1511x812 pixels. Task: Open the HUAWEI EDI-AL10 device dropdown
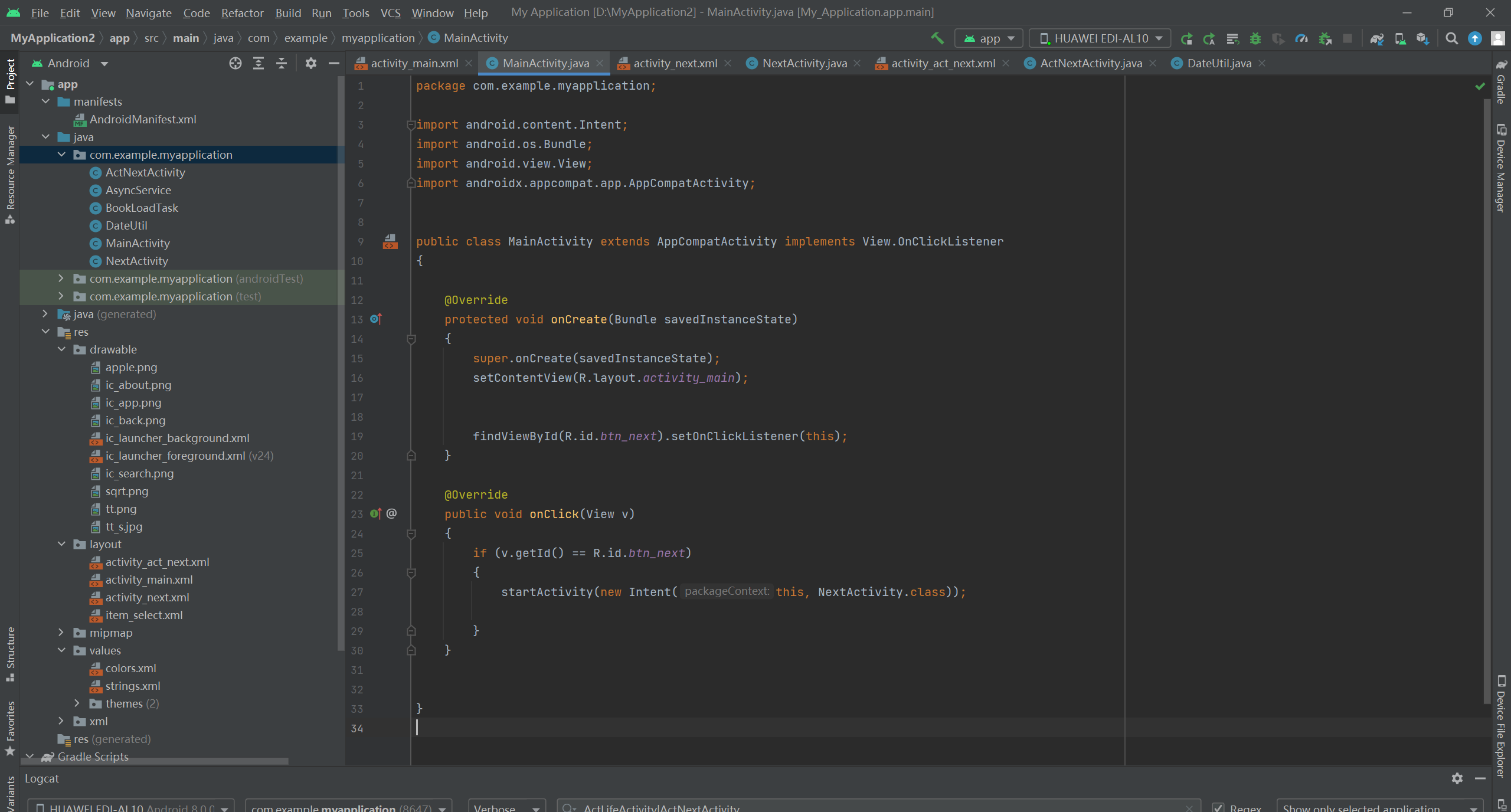pos(1100,38)
